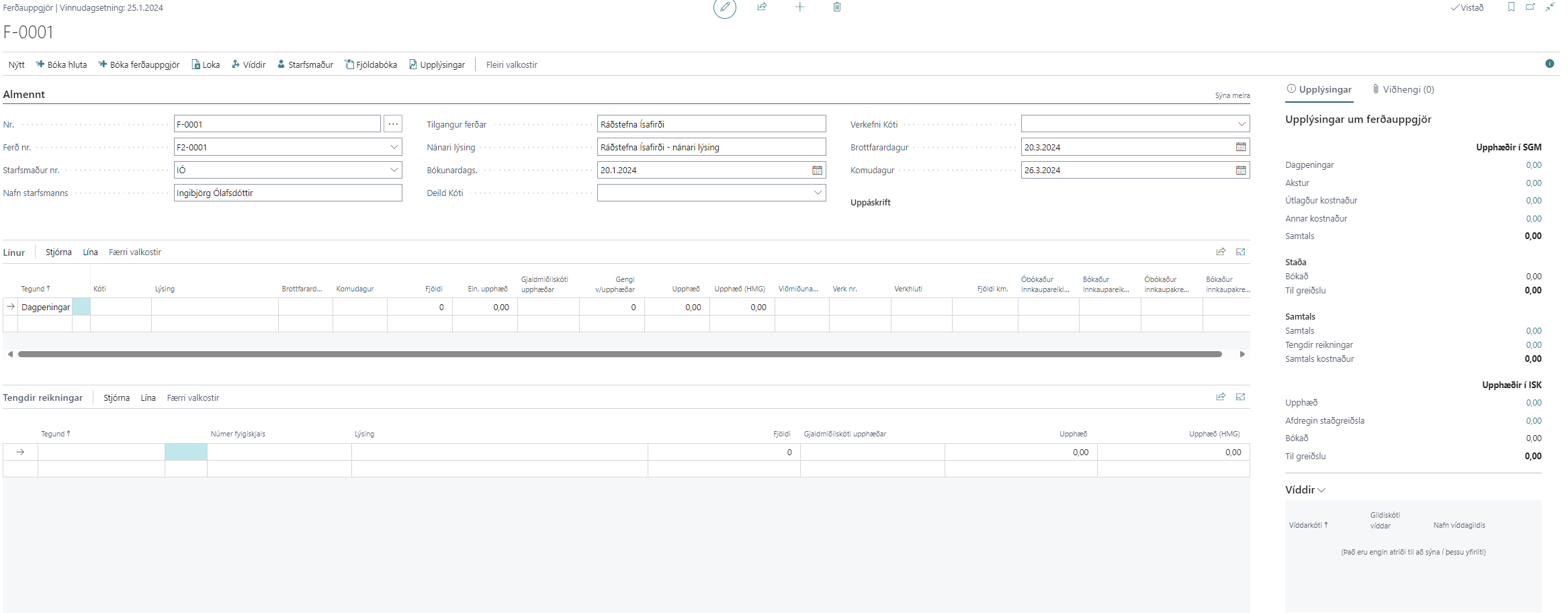Viewport: 1568px width, 613px height.
Task: Open calendar picker for Brottfarardagur
Action: click(1241, 147)
